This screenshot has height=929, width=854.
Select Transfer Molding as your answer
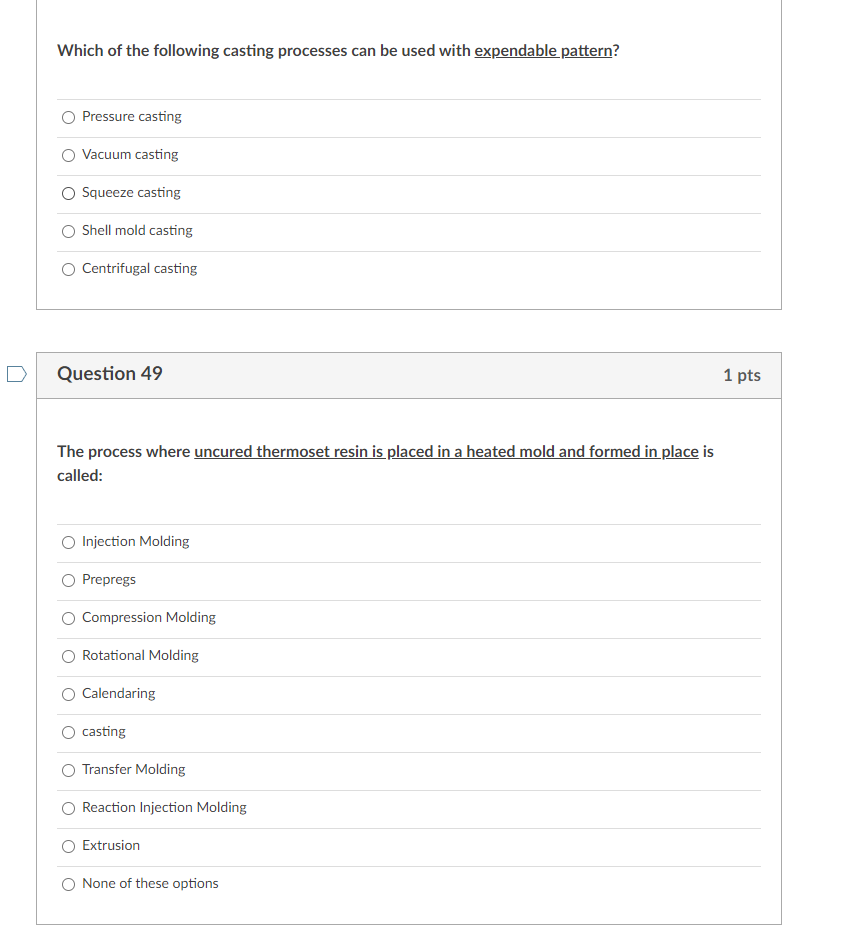pyautogui.click(x=68, y=770)
